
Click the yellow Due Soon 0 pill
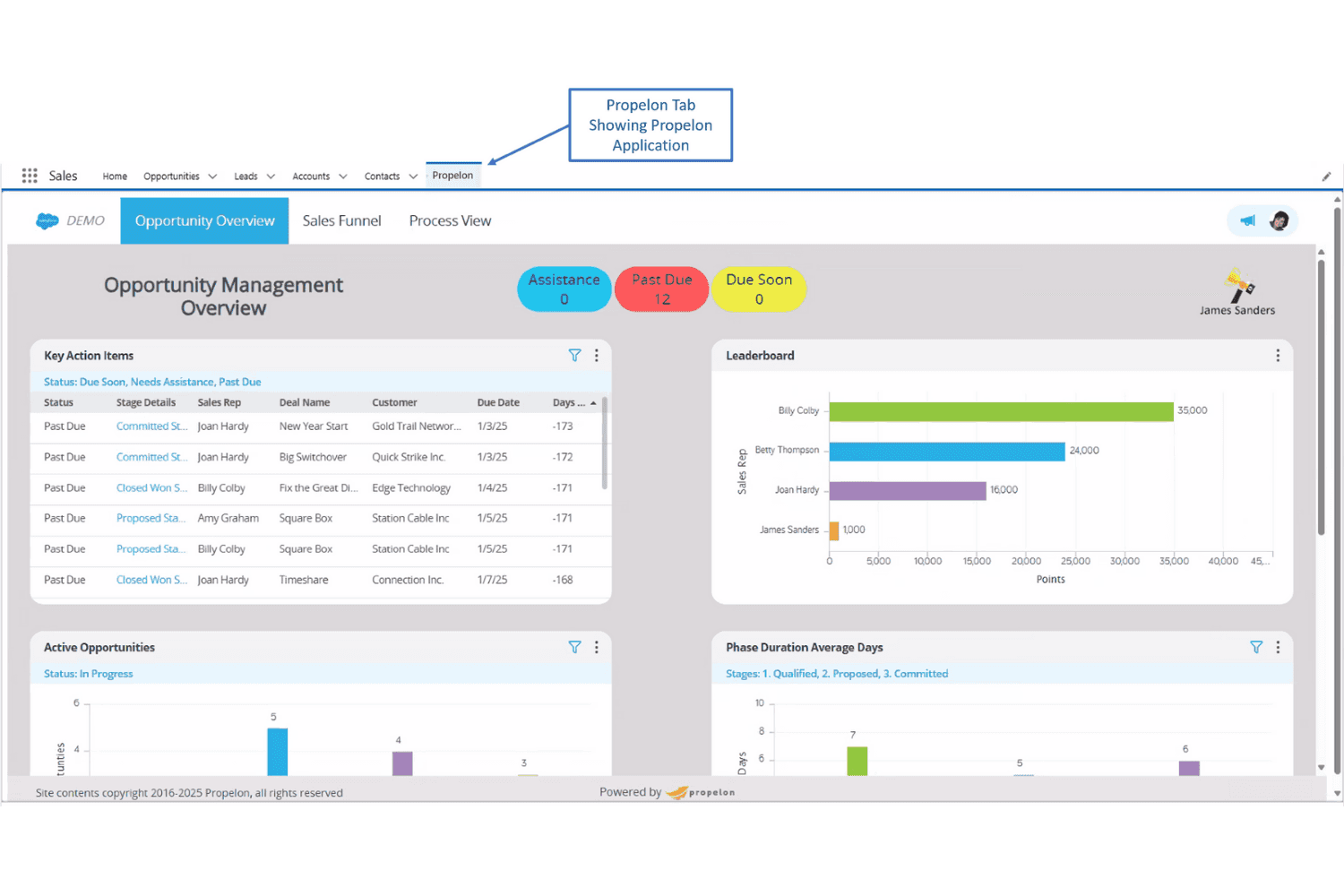tap(759, 289)
